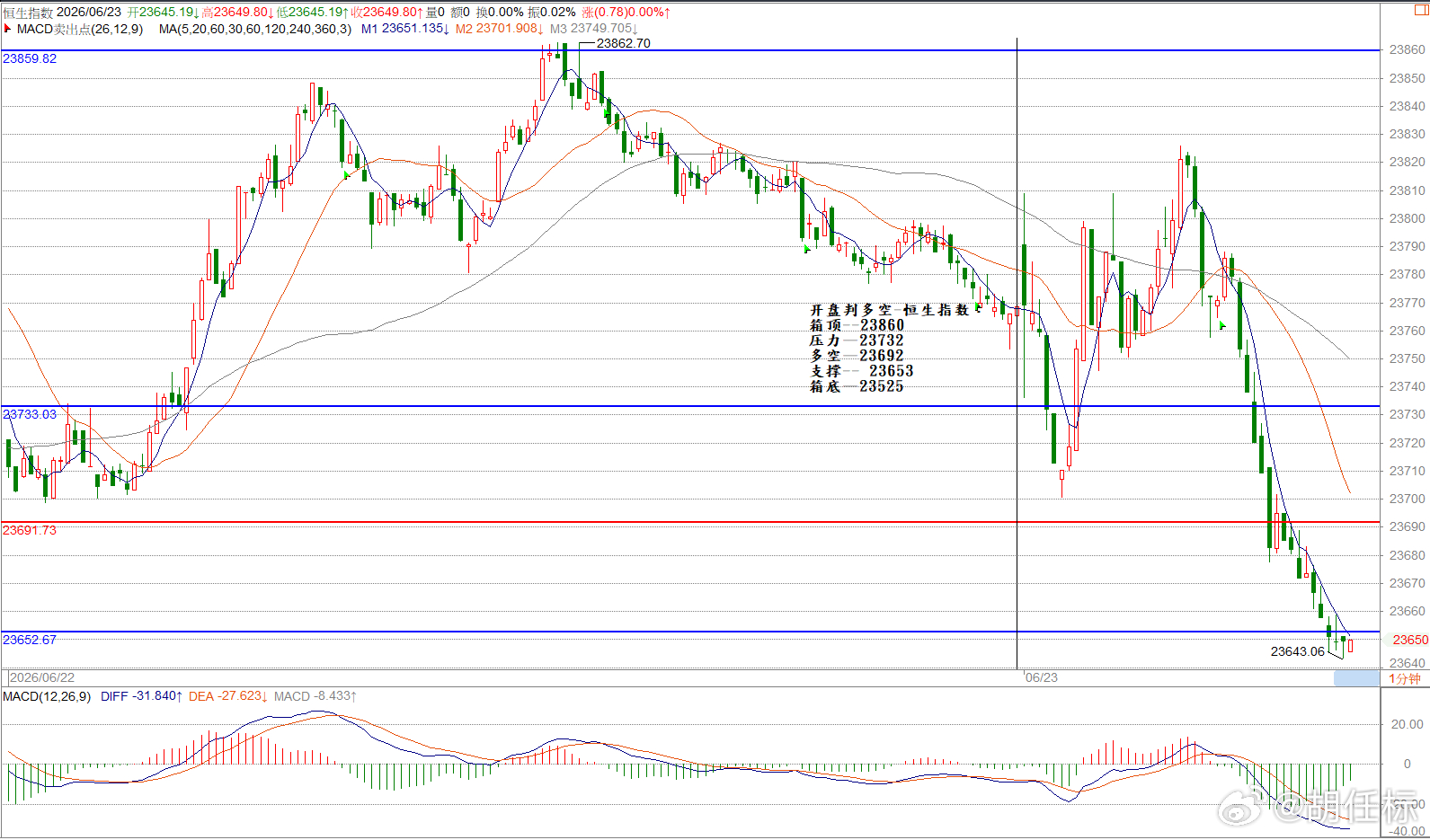Click the red 23650 current price tag
This screenshot has width=1430, height=840.
[x=1410, y=640]
